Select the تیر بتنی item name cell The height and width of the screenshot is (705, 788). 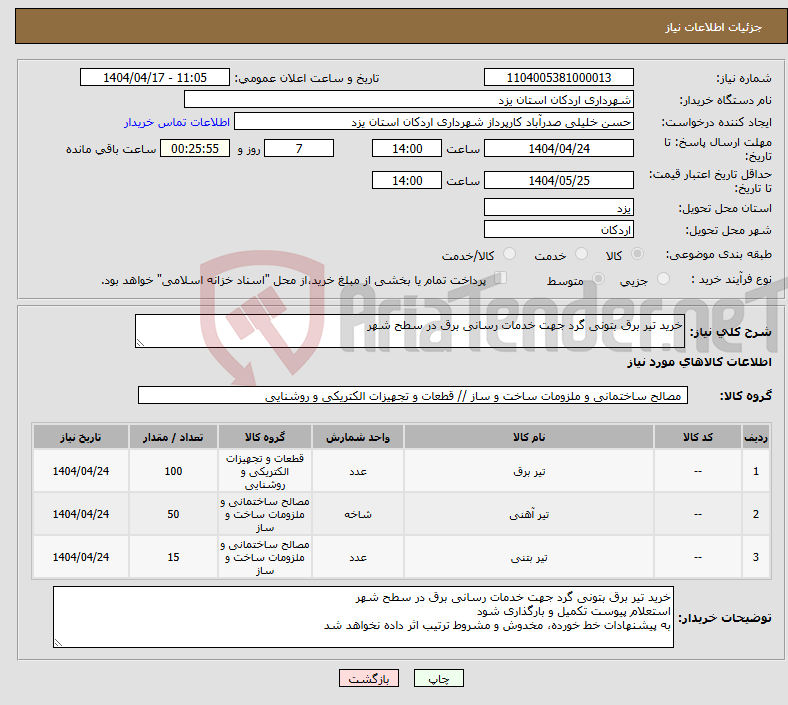(x=529, y=557)
